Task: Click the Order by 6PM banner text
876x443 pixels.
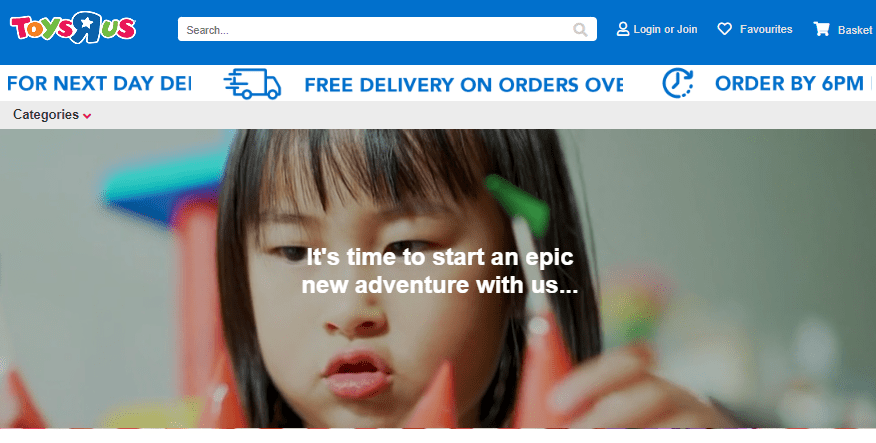Action: [789, 84]
